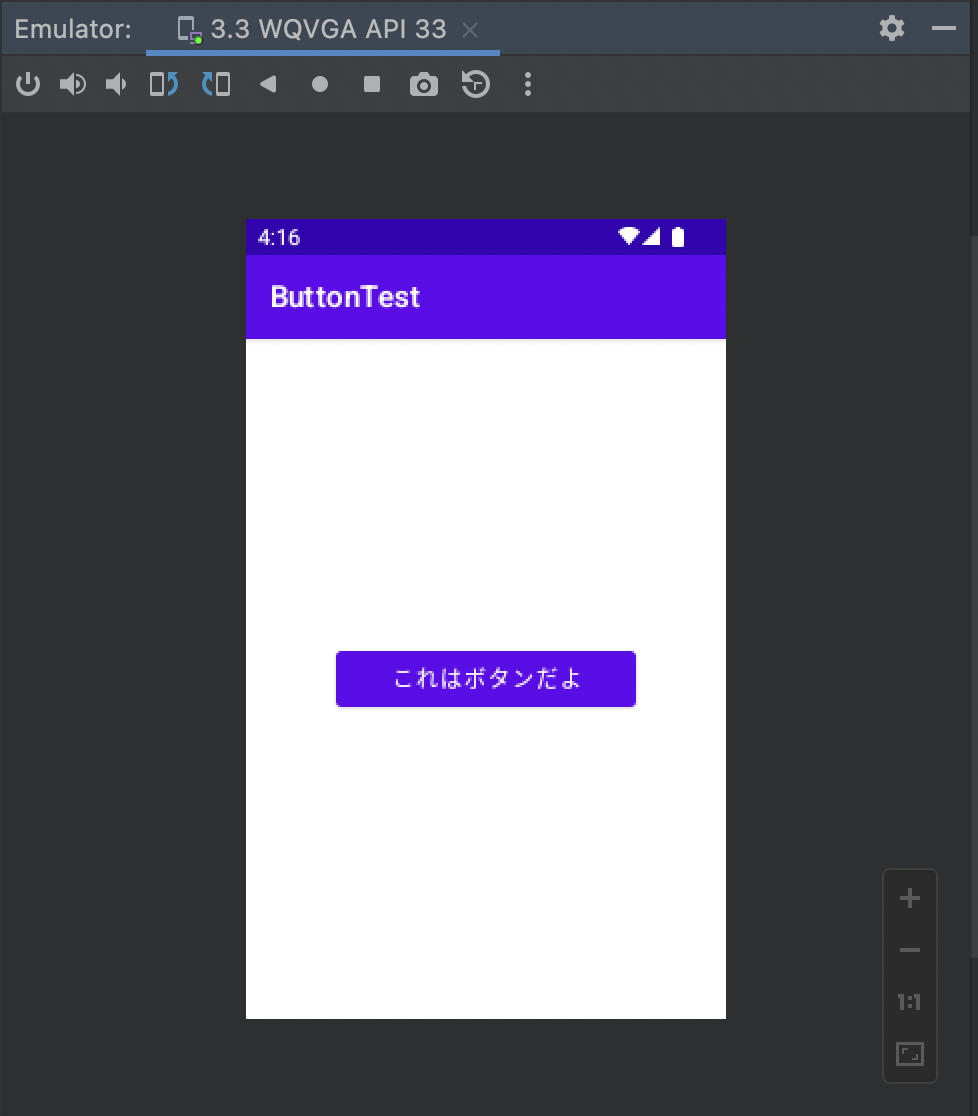Screen dimensions: 978x1116
Task: Raise the emulator volume
Action: click(x=72, y=84)
